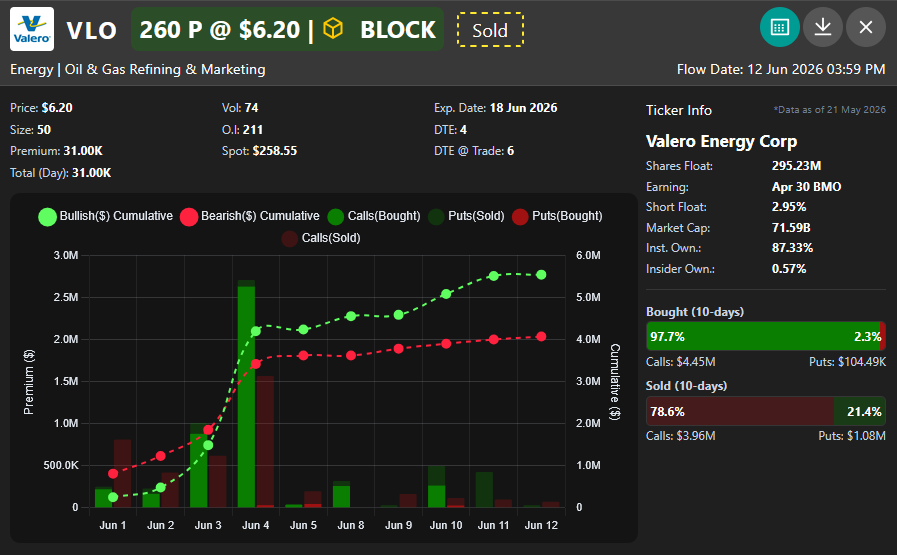The width and height of the screenshot is (897, 555).
Task: Toggle Bullish($) Cumulative legend series
Action: [105, 216]
